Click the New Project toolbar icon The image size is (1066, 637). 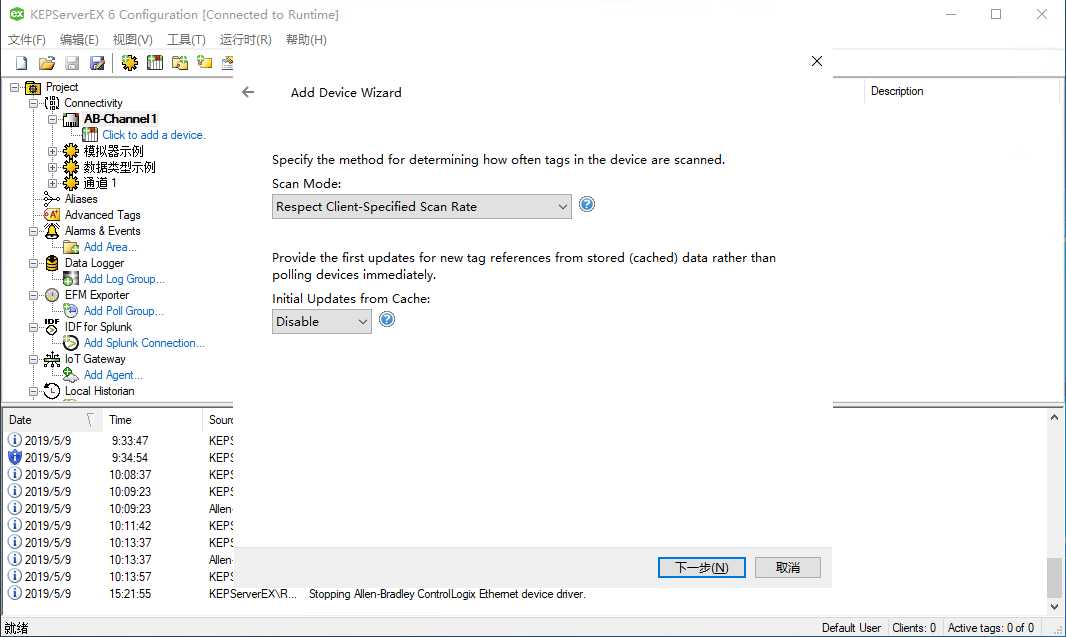coord(22,63)
